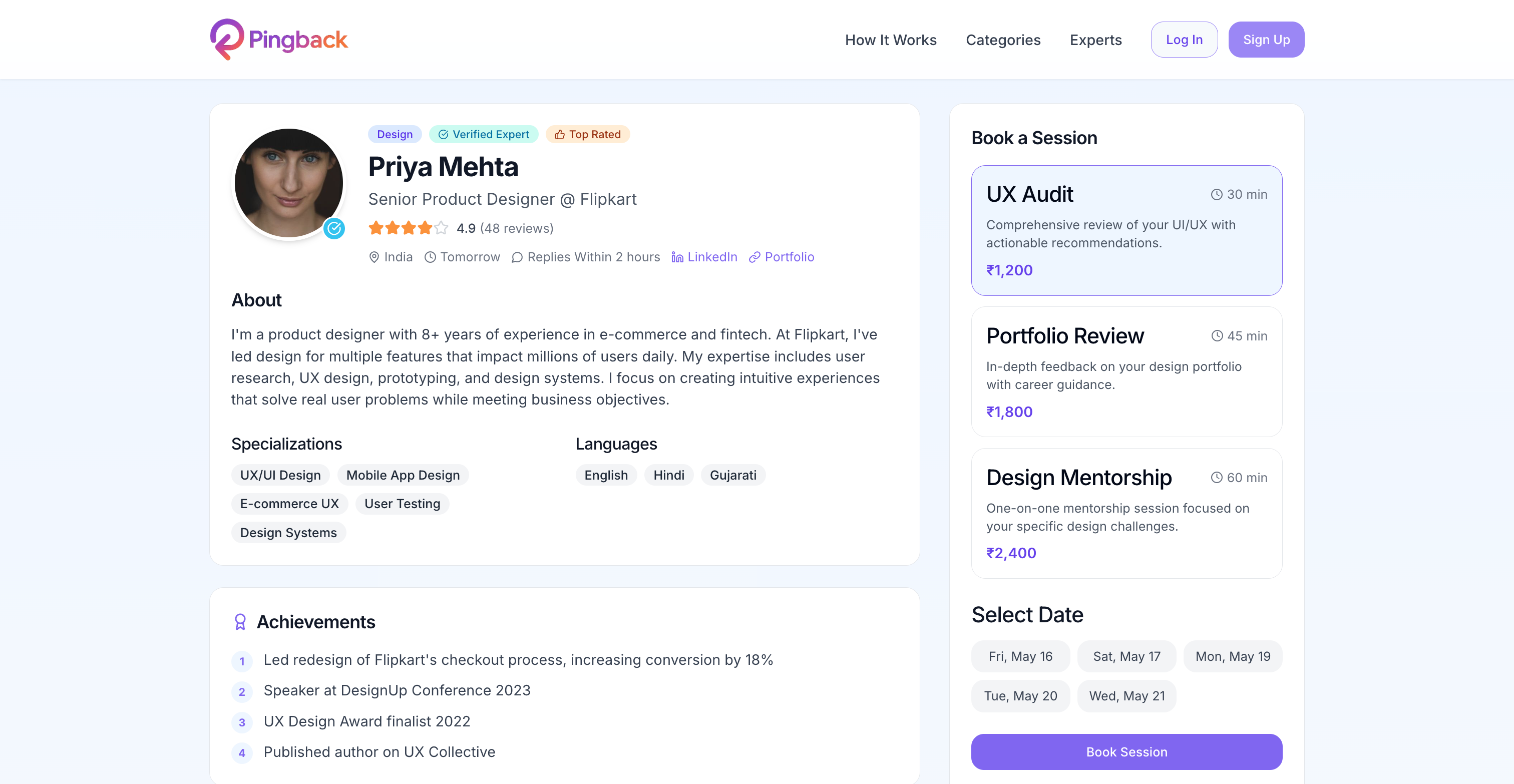The height and width of the screenshot is (784, 1514).
Task: Click the Priya Mehta name heading
Action: pos(443,167)
